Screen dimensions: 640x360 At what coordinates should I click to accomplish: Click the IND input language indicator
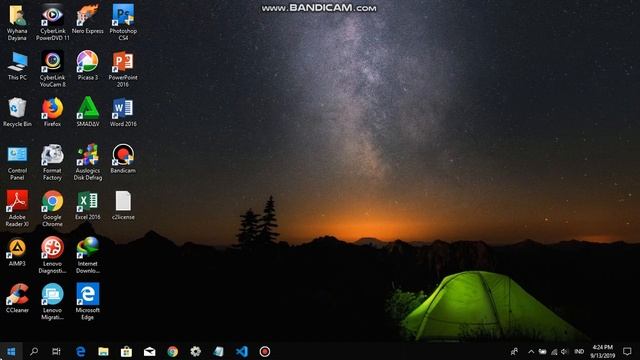coord(579,351)
